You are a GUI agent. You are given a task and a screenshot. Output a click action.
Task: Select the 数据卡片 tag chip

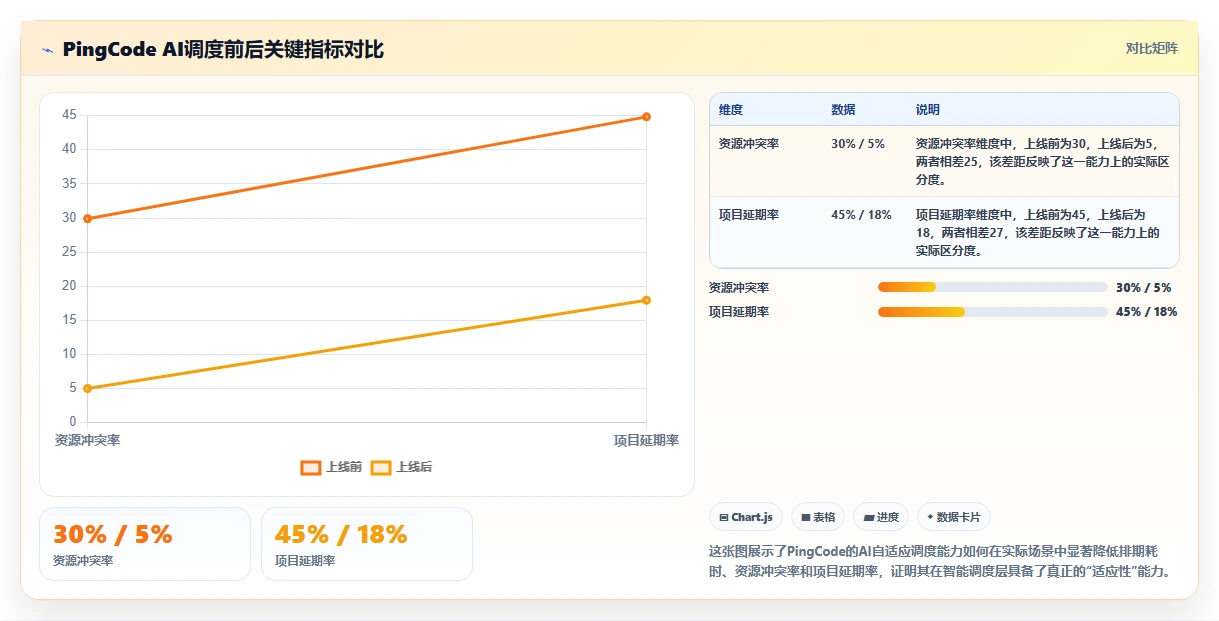click(954, 517)
